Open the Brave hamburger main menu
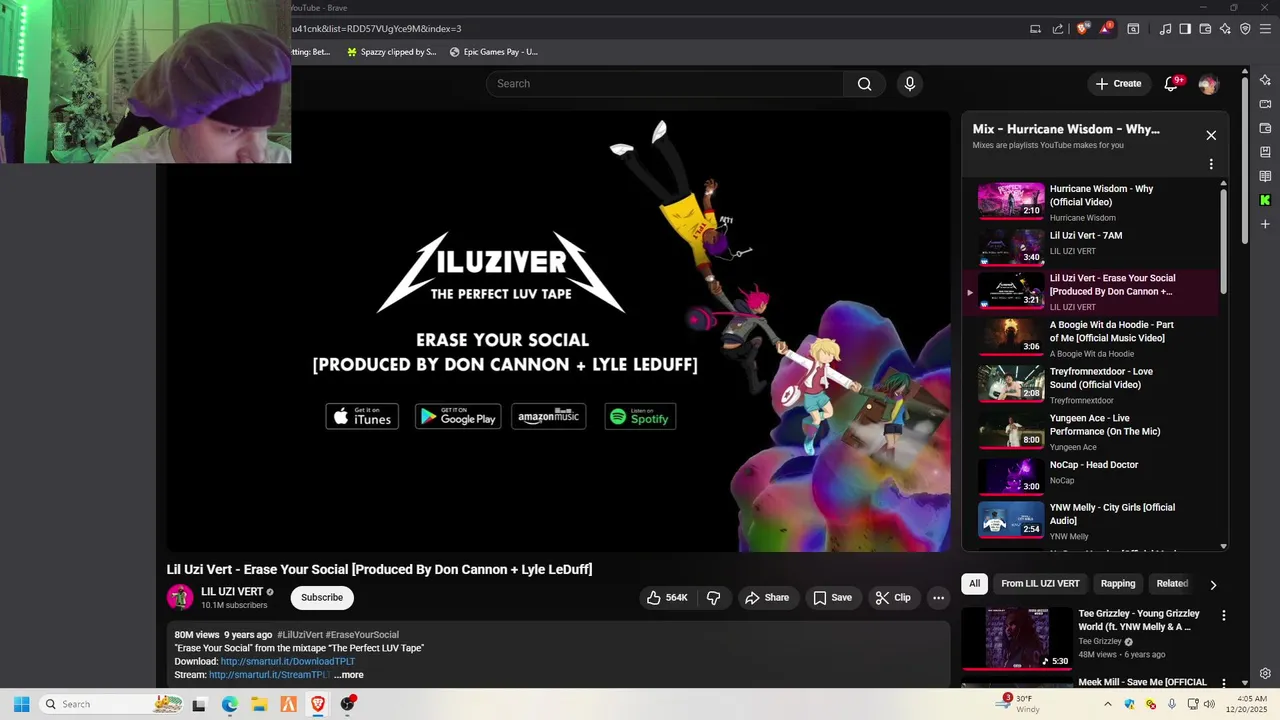 click(1265, 29)
